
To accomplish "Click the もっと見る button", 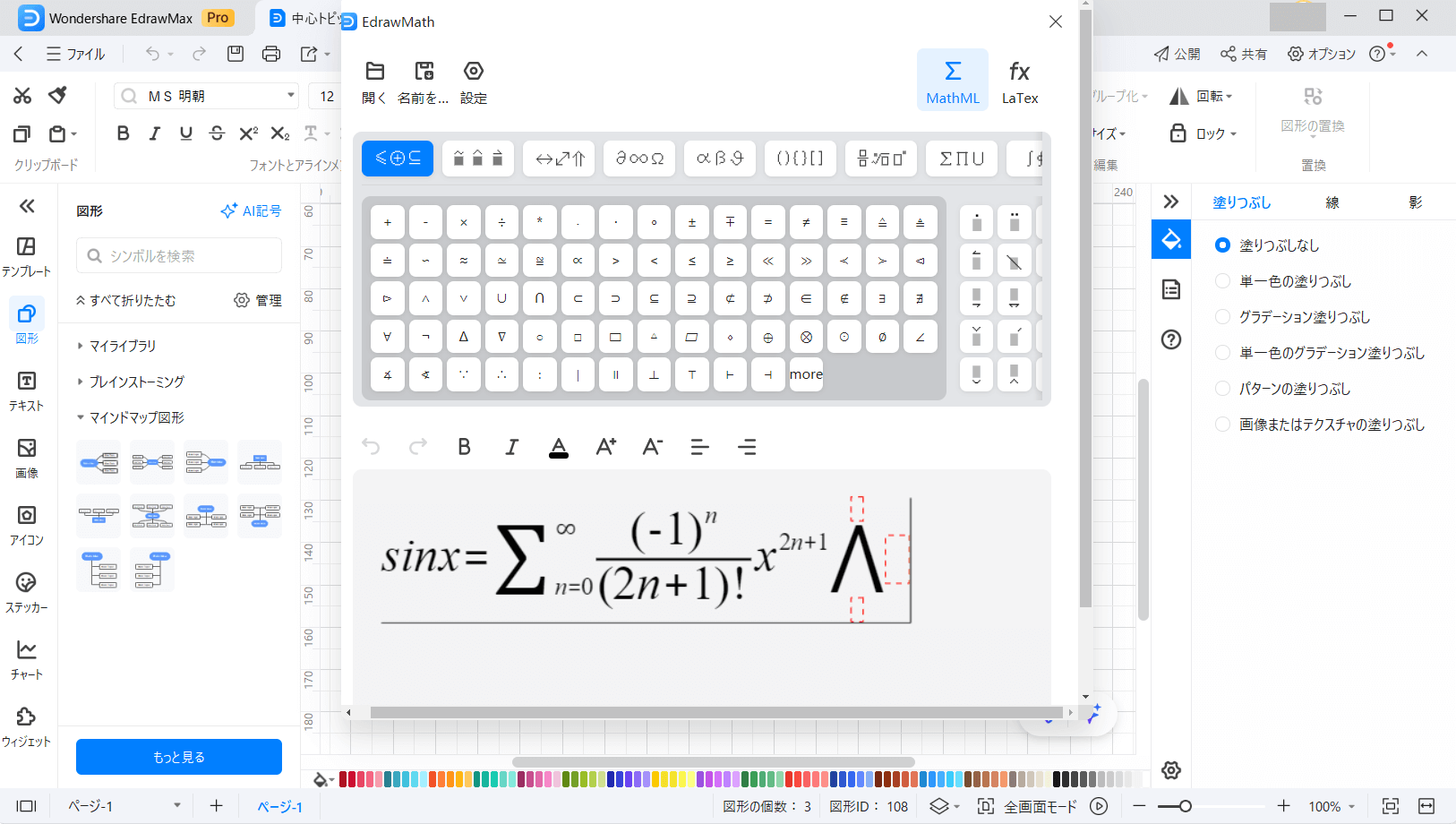I will [x=179, y=757].
